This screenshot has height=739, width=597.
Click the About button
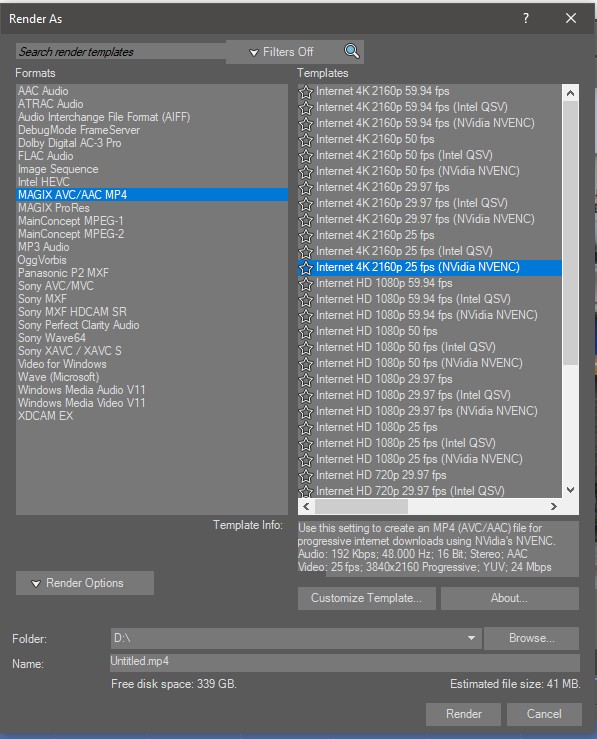click(x=509, y=598)
